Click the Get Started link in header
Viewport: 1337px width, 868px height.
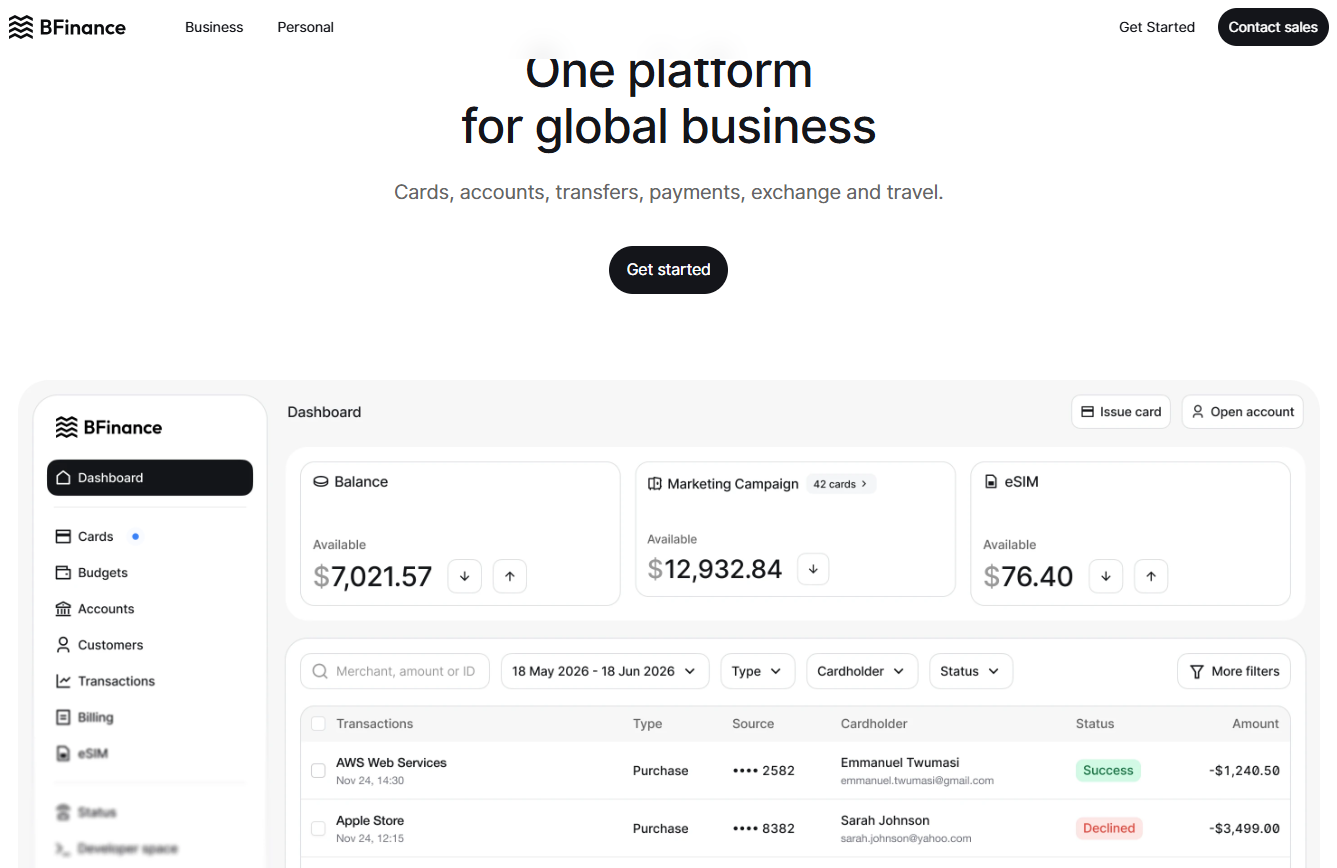[x=1157, y=27]
